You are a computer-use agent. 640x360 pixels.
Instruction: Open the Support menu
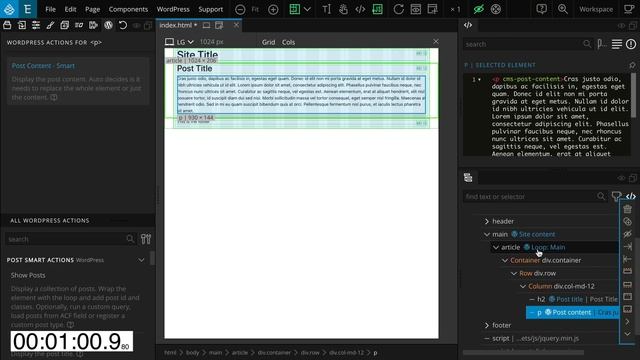tap(211, 9)
